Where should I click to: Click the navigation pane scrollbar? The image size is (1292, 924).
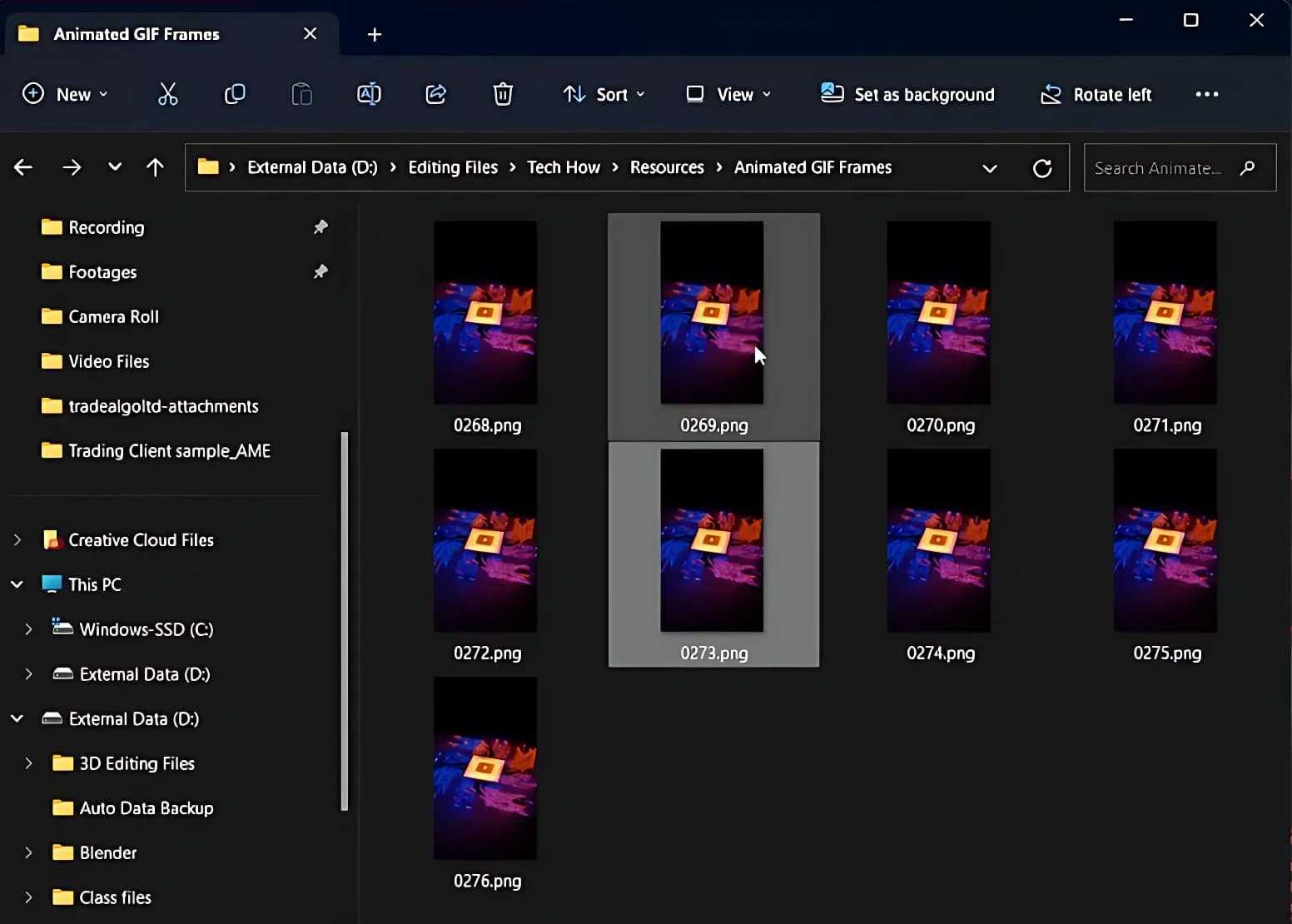tap(345, 621)
